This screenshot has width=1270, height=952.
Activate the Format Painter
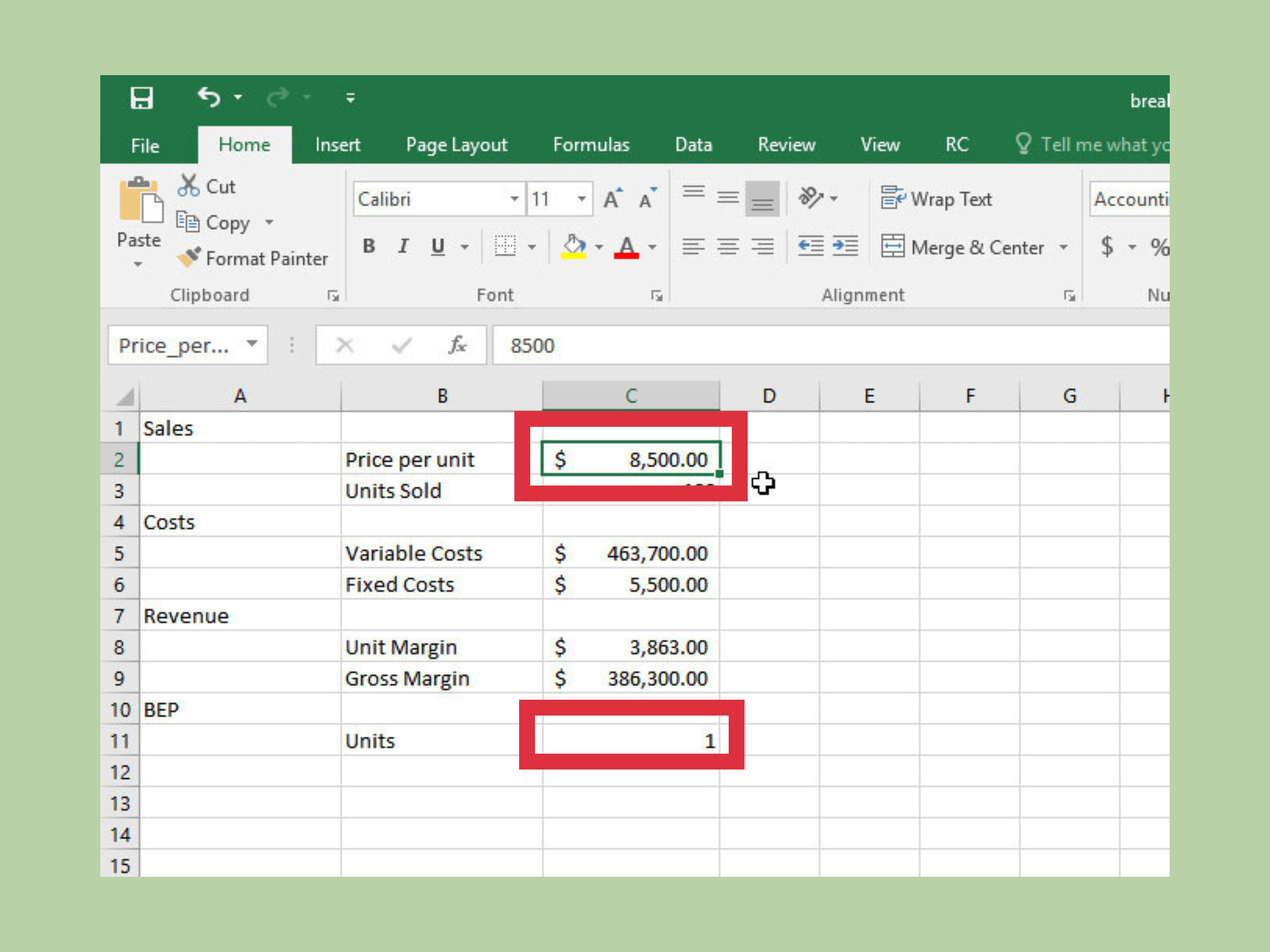pos(252,258)
